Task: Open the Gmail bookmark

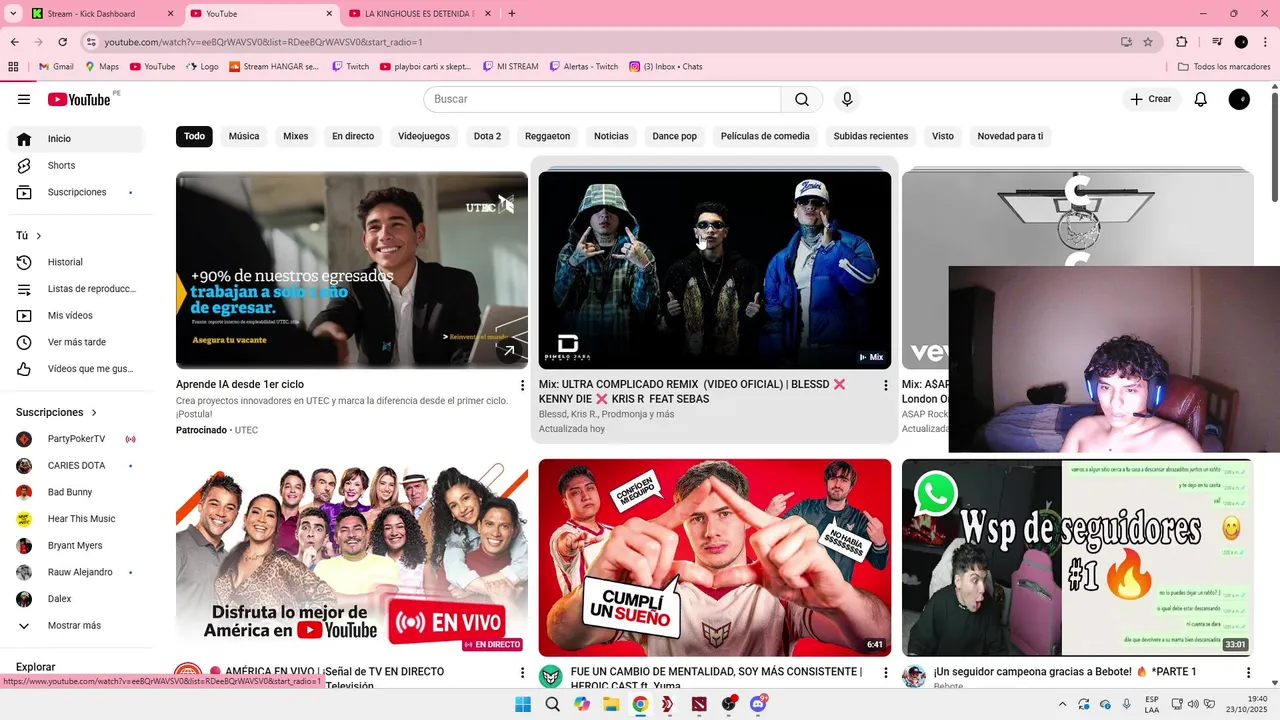Action: 56,67
